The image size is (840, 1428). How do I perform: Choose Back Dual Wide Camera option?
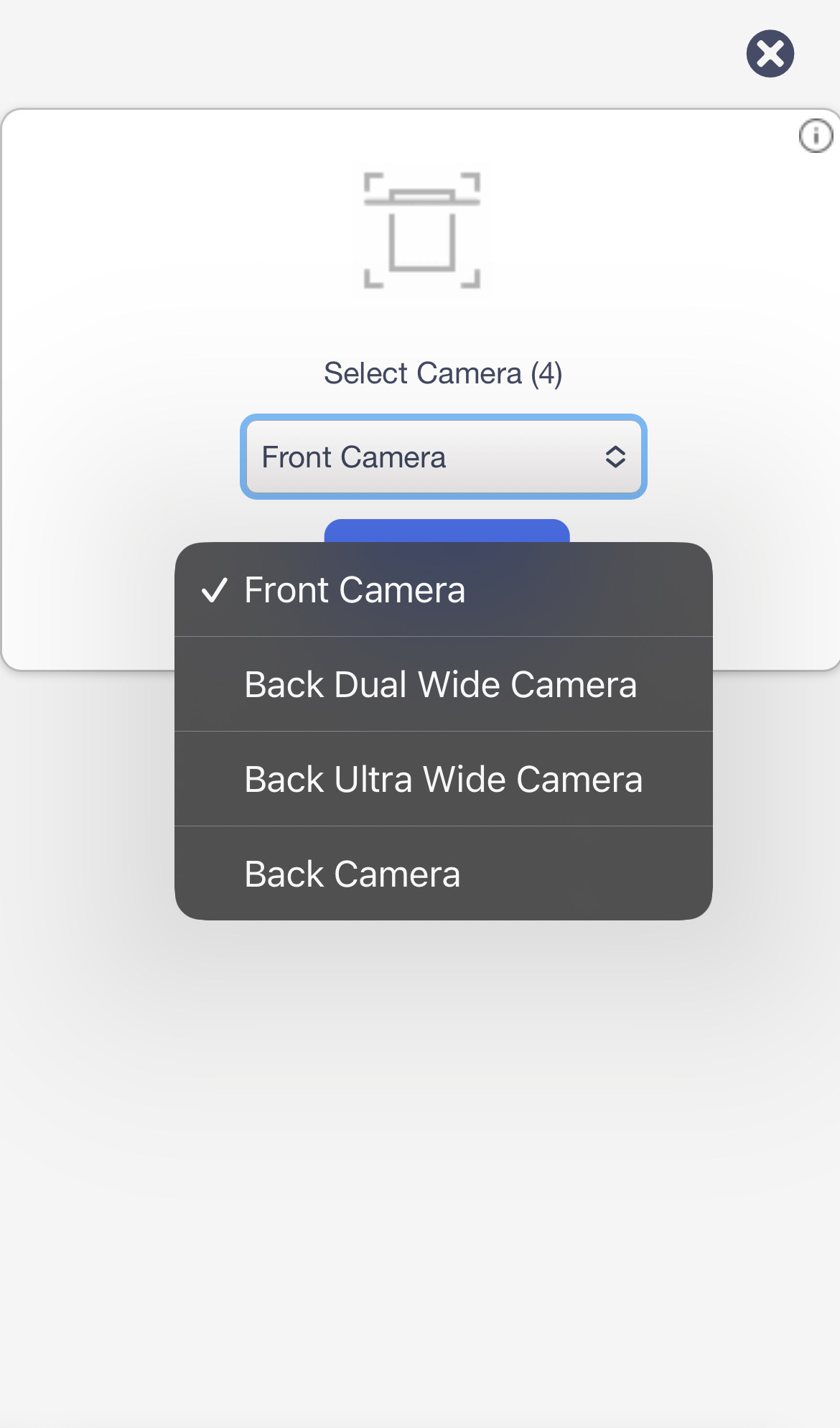click(444, 684)
